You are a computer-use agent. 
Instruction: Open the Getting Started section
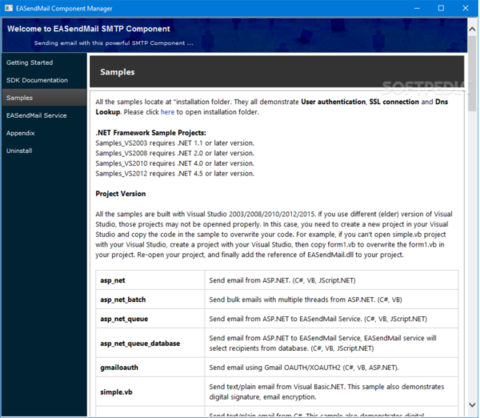[30, 62]
